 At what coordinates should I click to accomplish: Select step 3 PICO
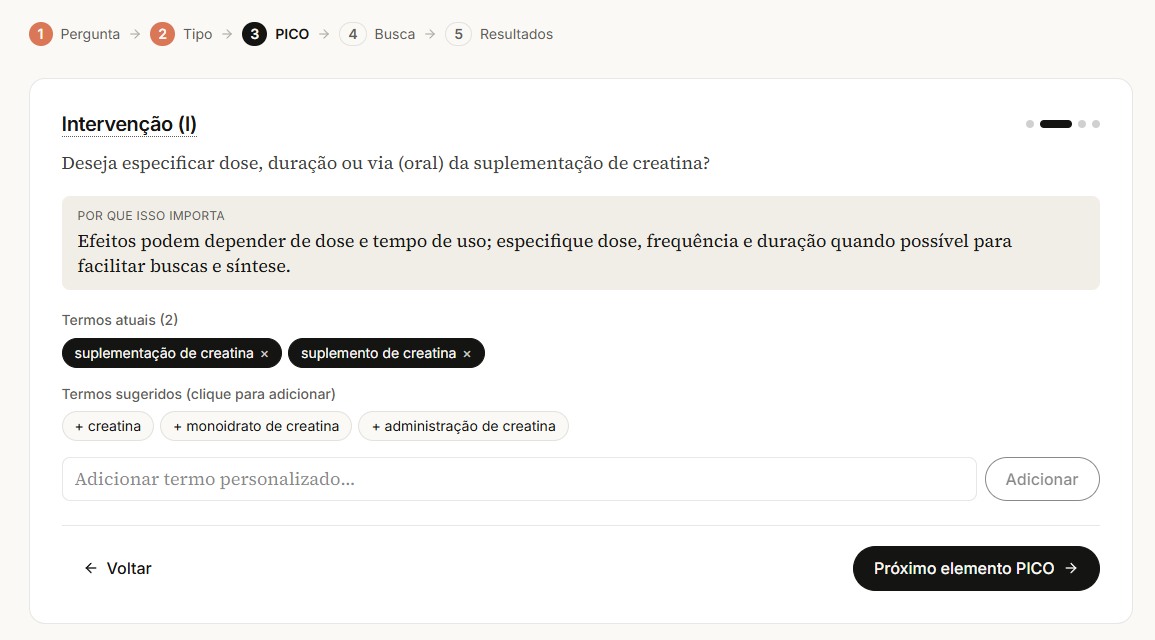pyautogui.click(x=275, y=34)
